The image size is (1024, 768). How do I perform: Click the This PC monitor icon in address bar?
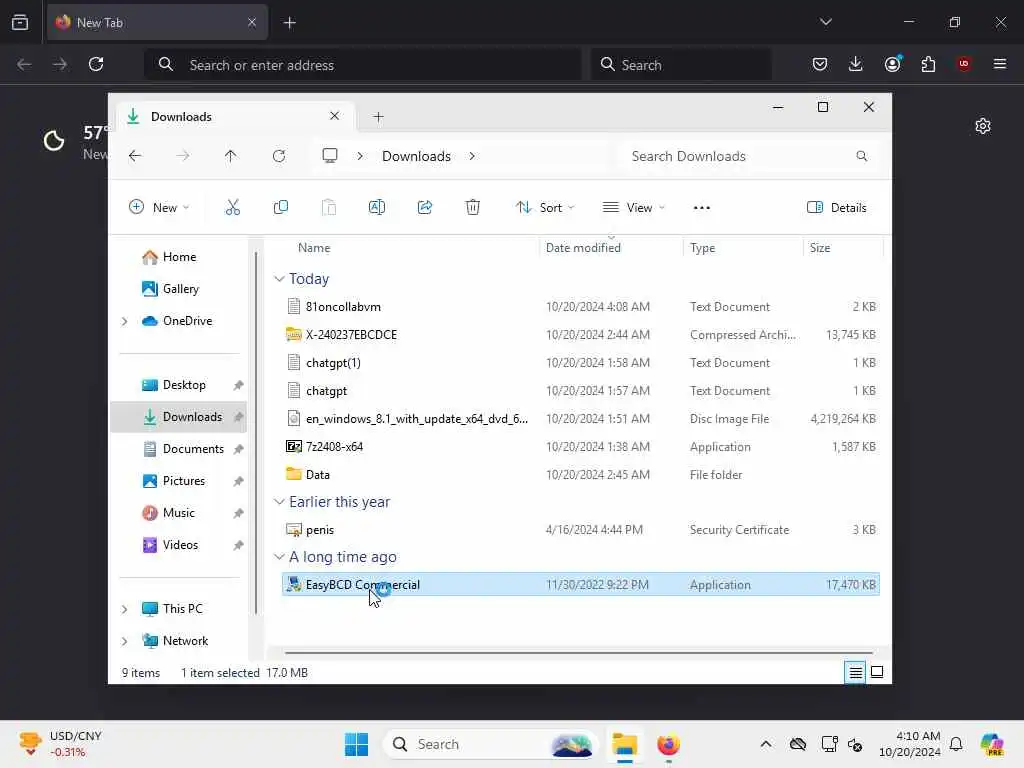tap(330, 155)
